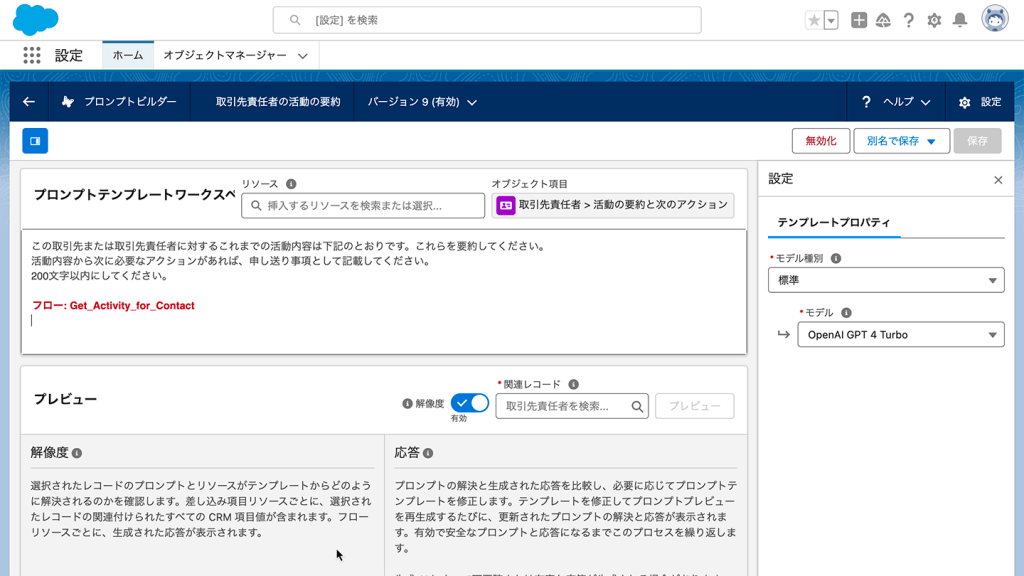Close the 設定 side panel
Viewport: 1024px width, 576px height.
[997, 180]
